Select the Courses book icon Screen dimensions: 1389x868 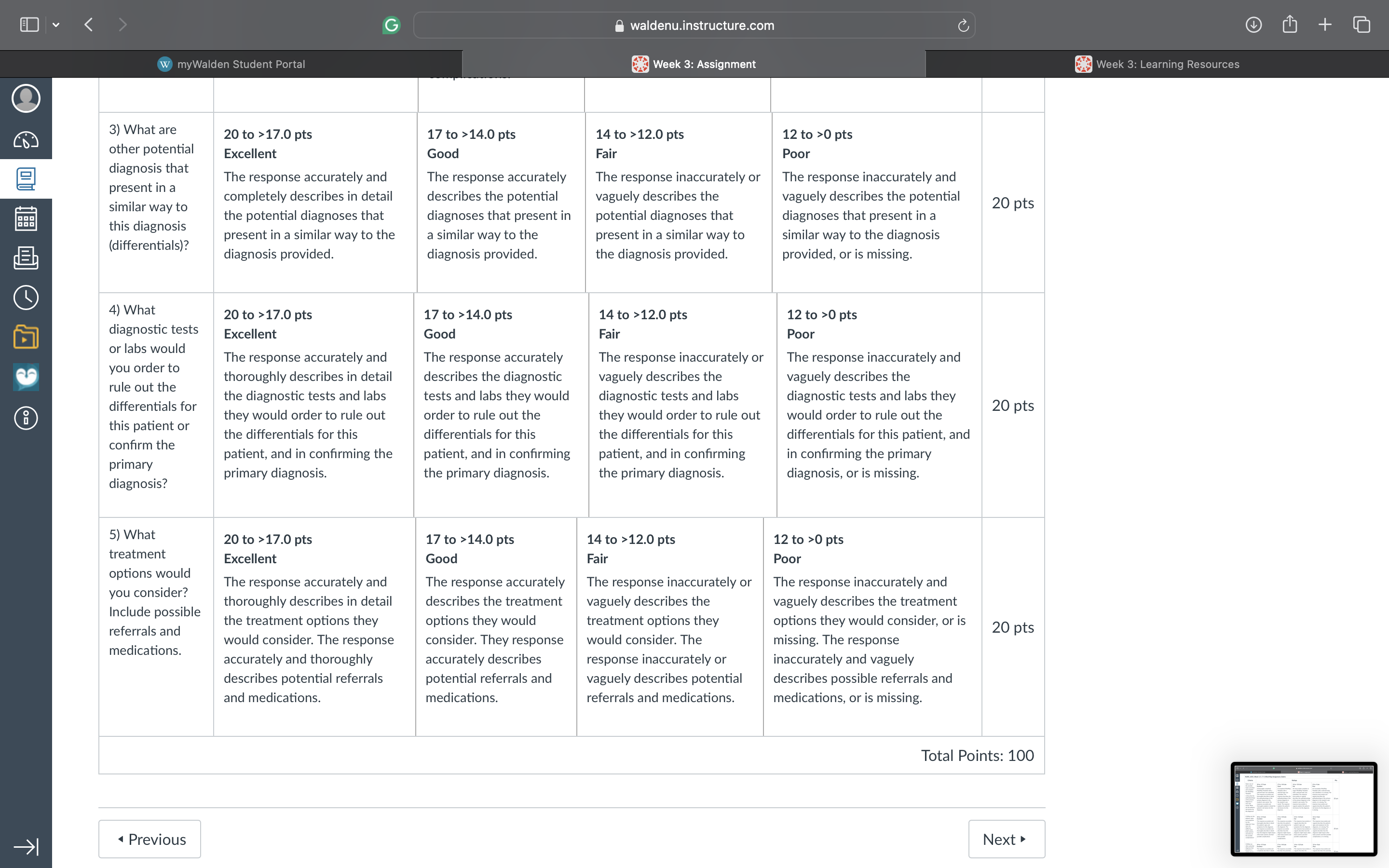coord(26,178)
